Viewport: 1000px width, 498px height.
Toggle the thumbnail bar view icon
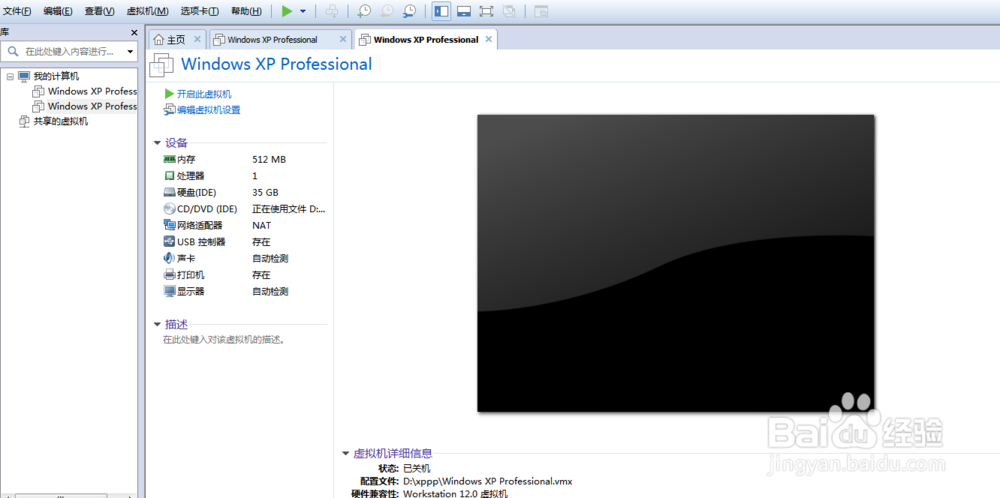[x=464, y=11]
